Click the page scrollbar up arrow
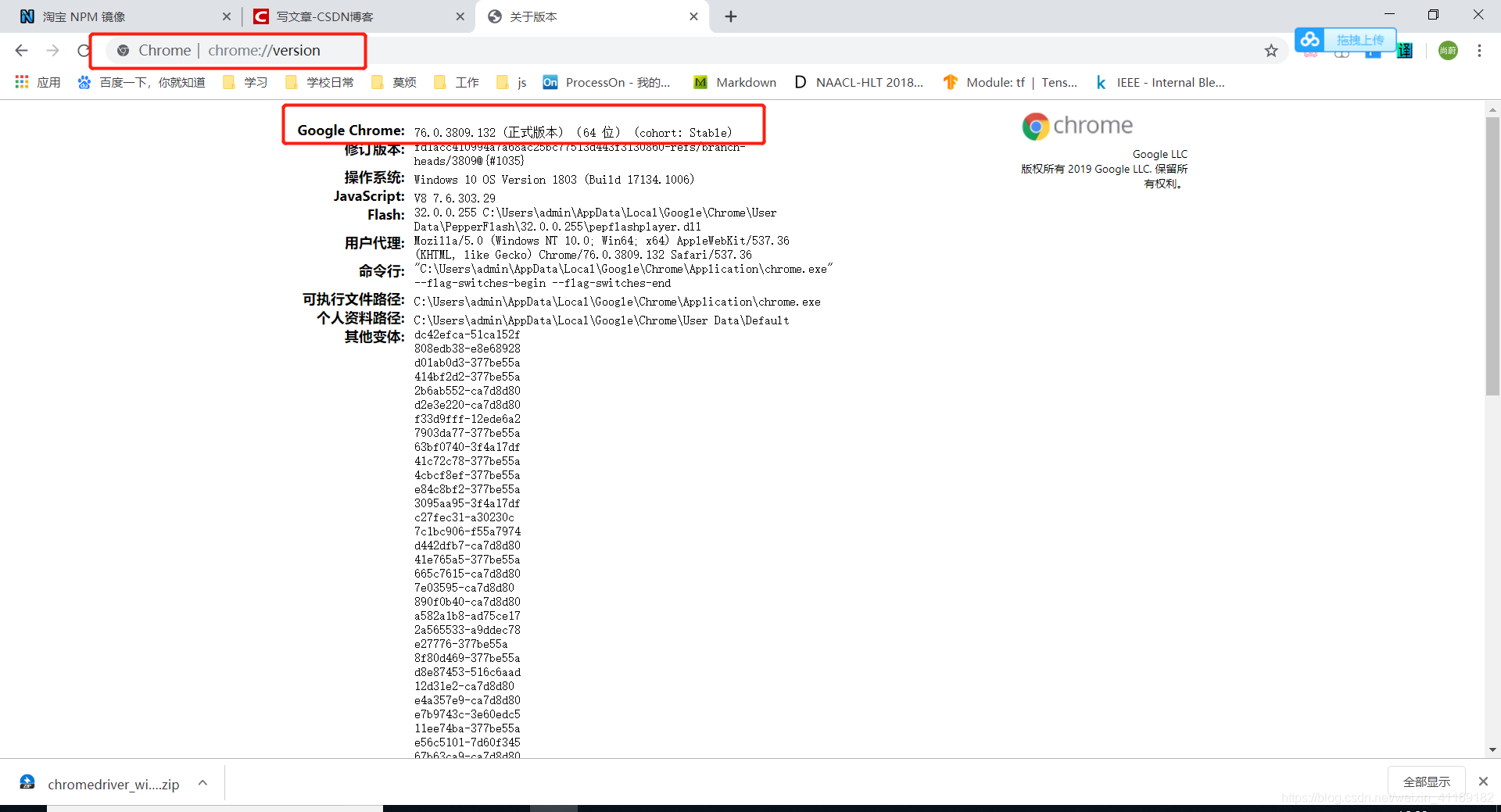The image size is (1501, 812). [1492, 110]
